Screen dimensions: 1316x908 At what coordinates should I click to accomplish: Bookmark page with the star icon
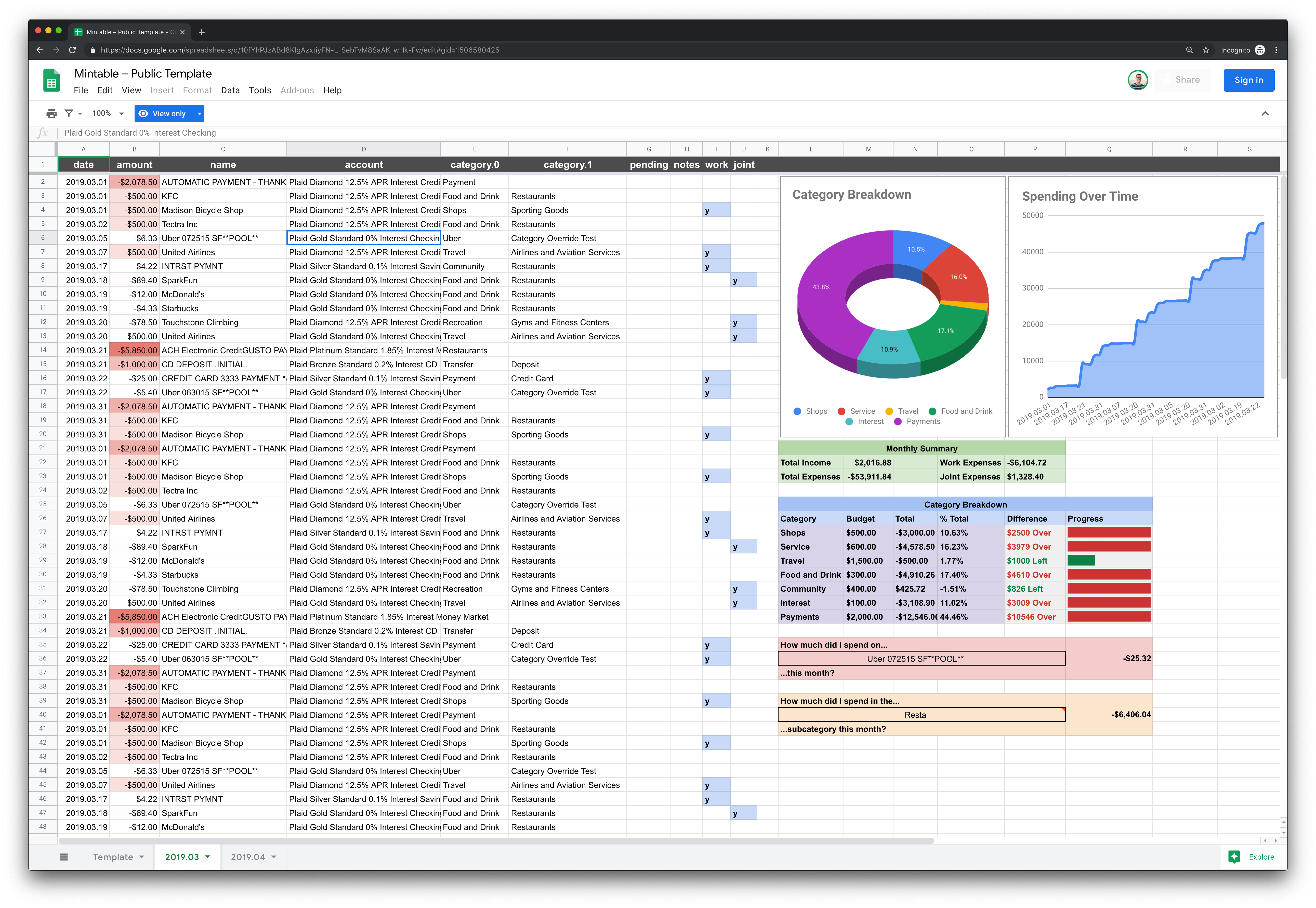click(1206, 50)
